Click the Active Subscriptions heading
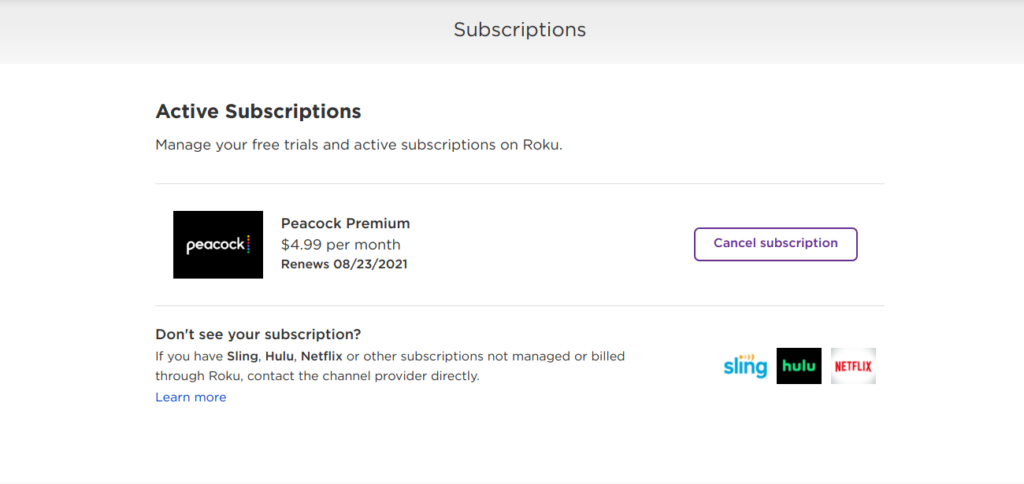The height and width of the screenshot is (484, 1024). (259, 111)
